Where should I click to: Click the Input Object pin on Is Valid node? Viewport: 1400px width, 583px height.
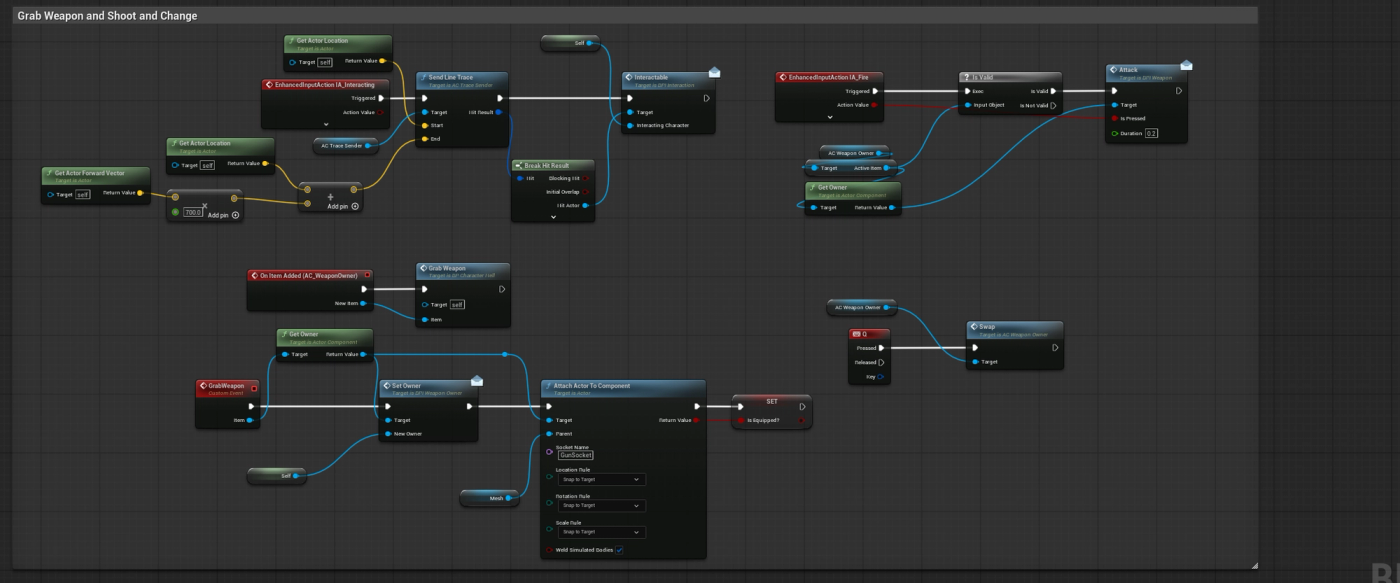tap(967, 105)
